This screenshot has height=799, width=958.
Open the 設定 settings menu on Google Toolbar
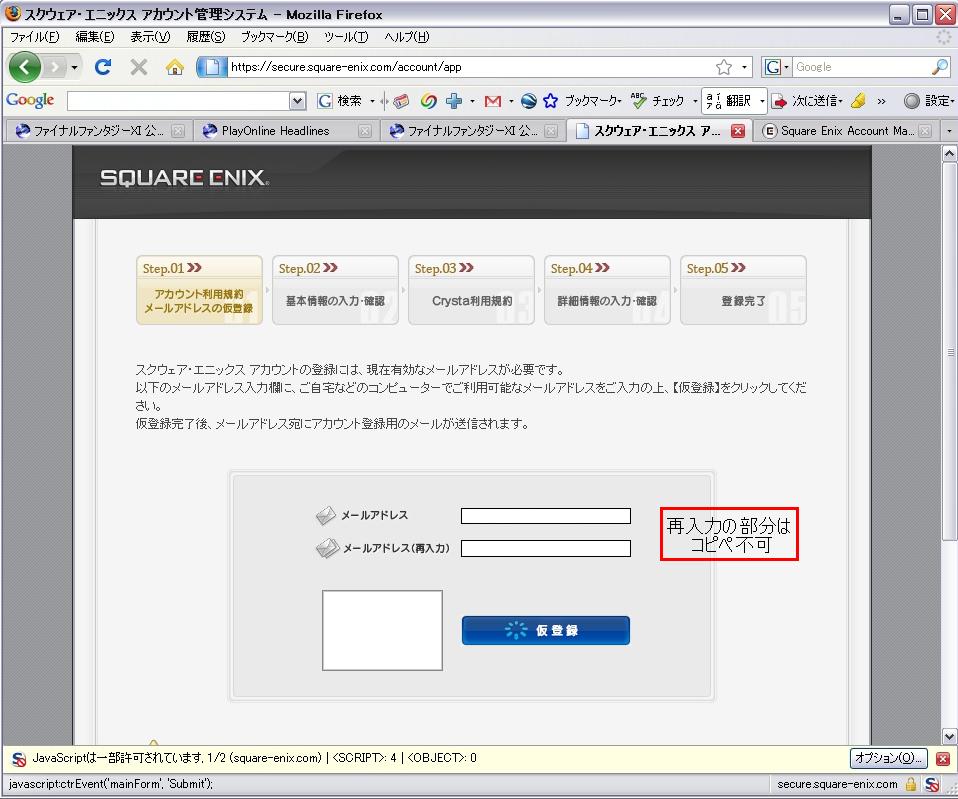tap(929, 101)
